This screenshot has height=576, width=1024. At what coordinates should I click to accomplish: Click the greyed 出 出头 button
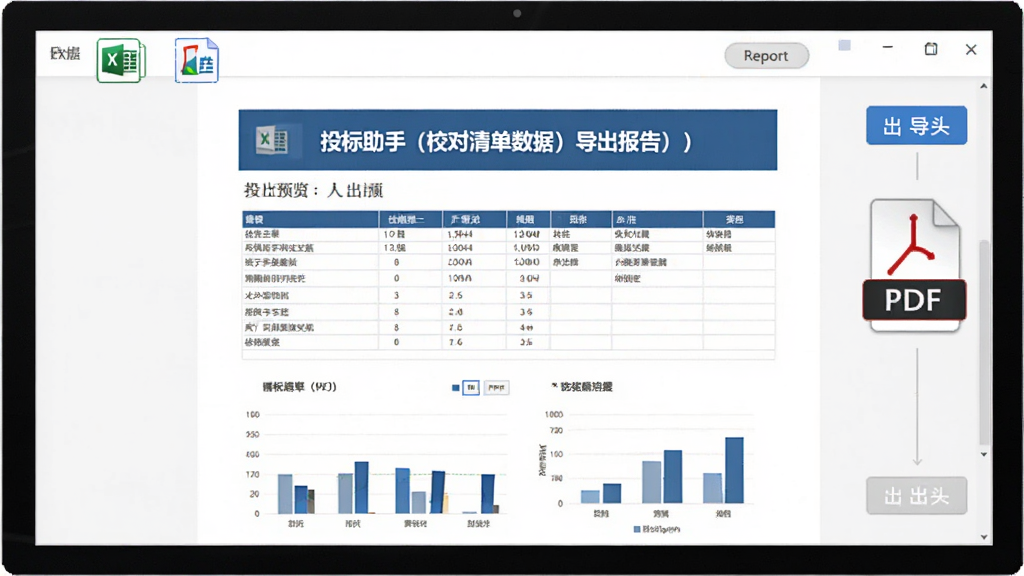tap(916, 496)
